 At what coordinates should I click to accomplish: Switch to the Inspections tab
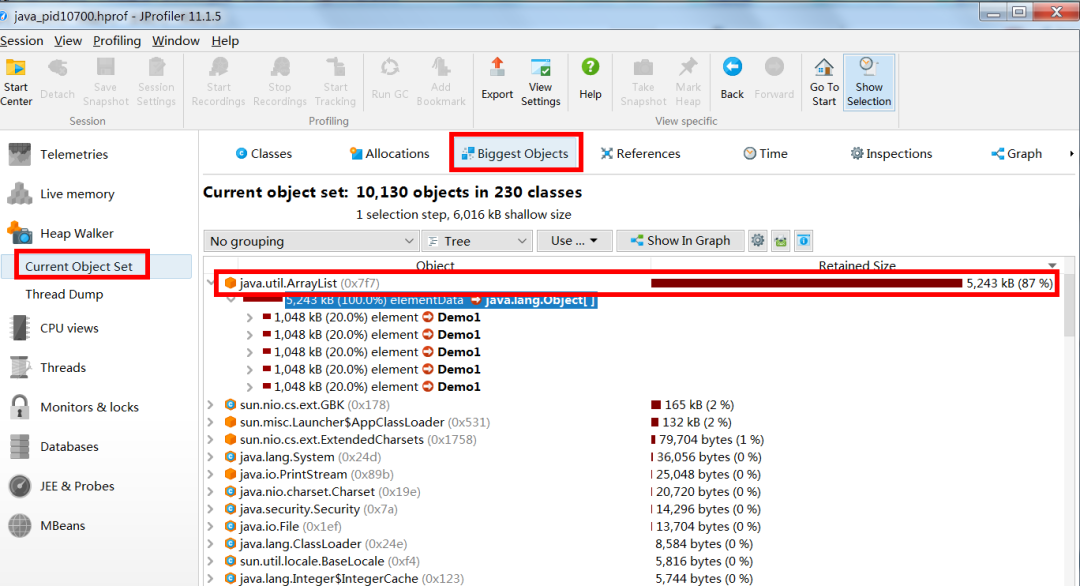(891, 154)
